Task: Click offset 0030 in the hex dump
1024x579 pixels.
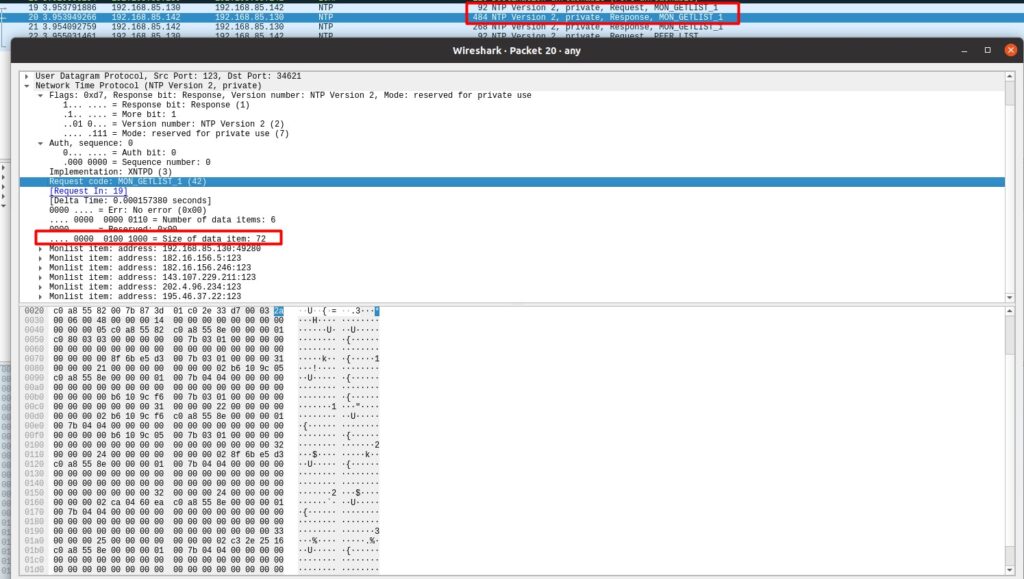Action: click(35, 321)
